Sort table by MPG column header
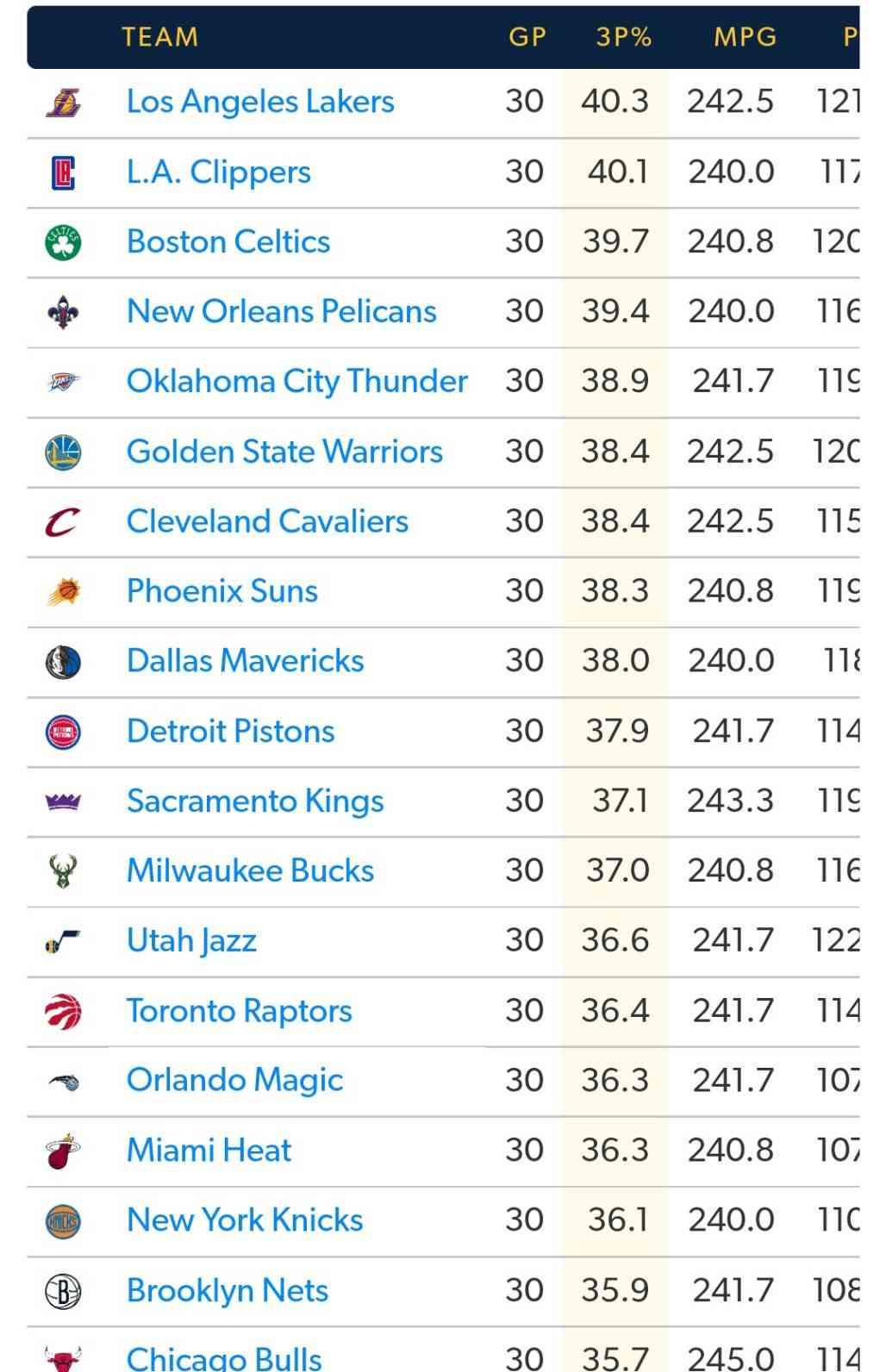Screen dimensions: 886x1372 (x=746, y=37)
